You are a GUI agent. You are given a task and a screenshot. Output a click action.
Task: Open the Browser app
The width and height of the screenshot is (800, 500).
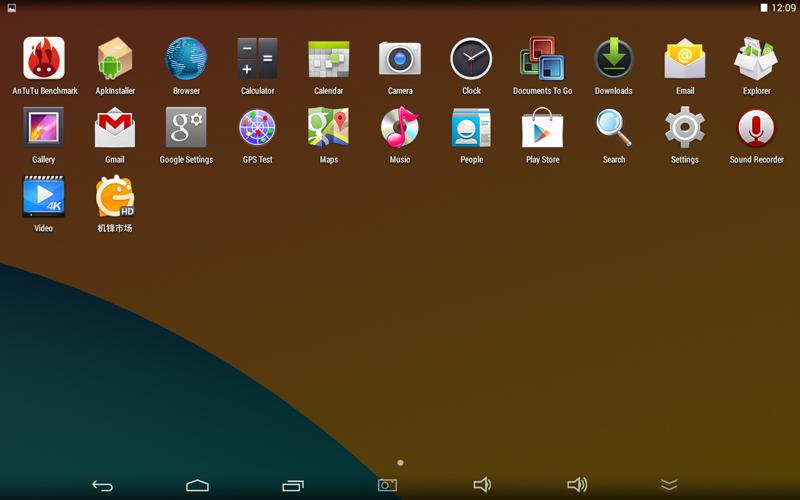[x=186, y=58]
